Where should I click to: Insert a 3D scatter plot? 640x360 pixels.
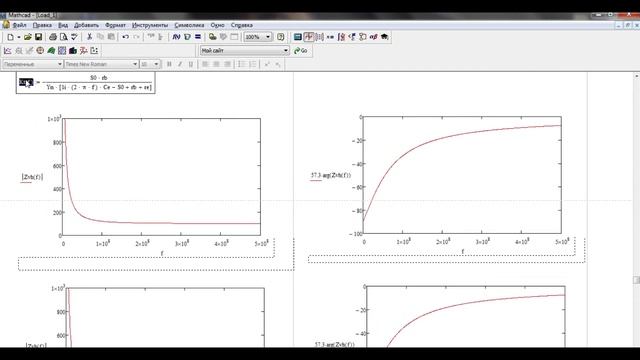coord(84,51)
